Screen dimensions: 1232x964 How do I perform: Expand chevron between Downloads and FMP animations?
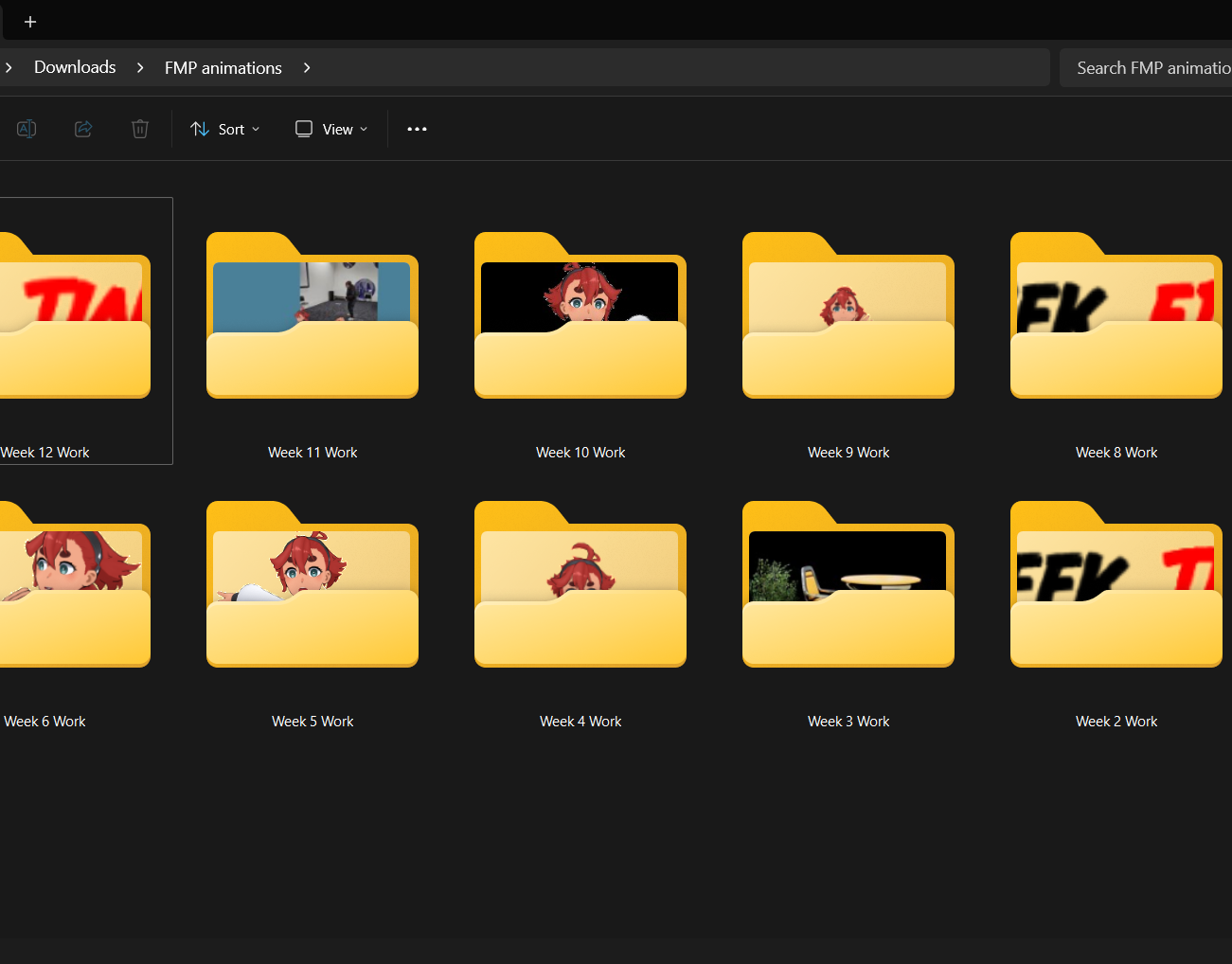point(140,68)
